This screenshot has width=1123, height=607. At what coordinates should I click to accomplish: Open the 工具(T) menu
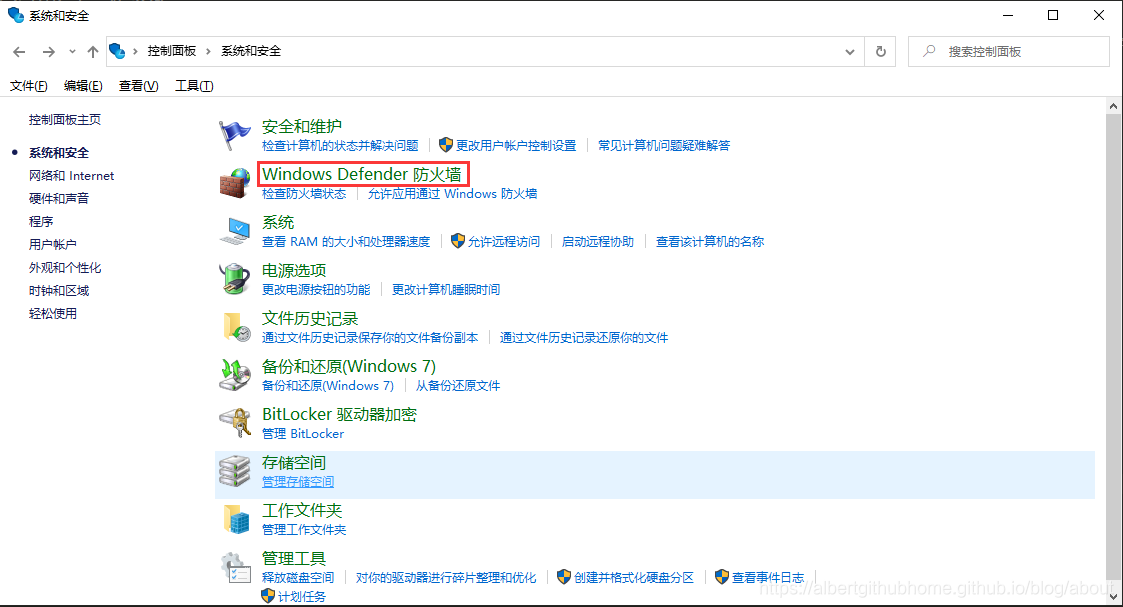[194, 86]
